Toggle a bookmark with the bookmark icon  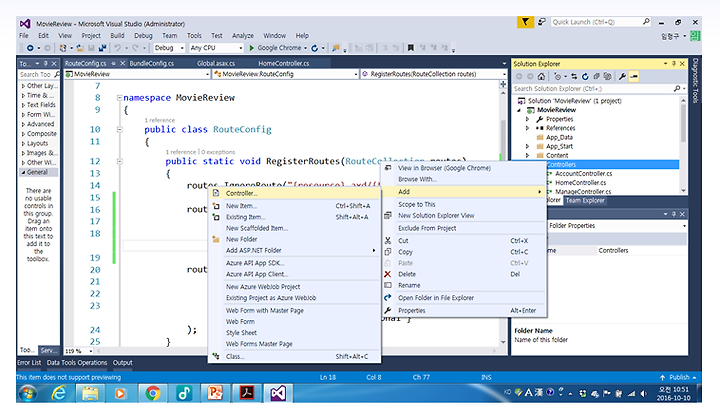click(x=411, y=48)
